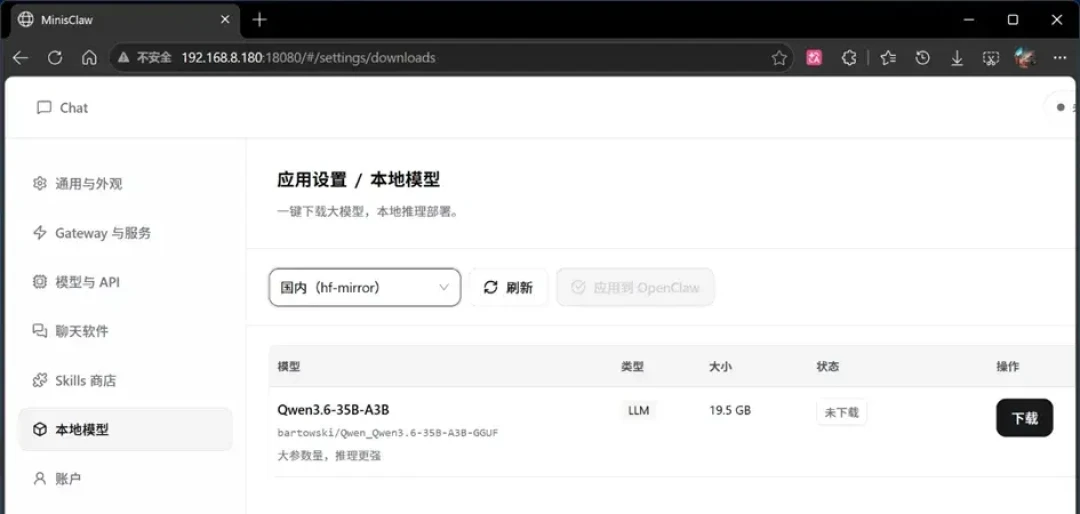Open a new browser tab with plus

click(259, 19)
